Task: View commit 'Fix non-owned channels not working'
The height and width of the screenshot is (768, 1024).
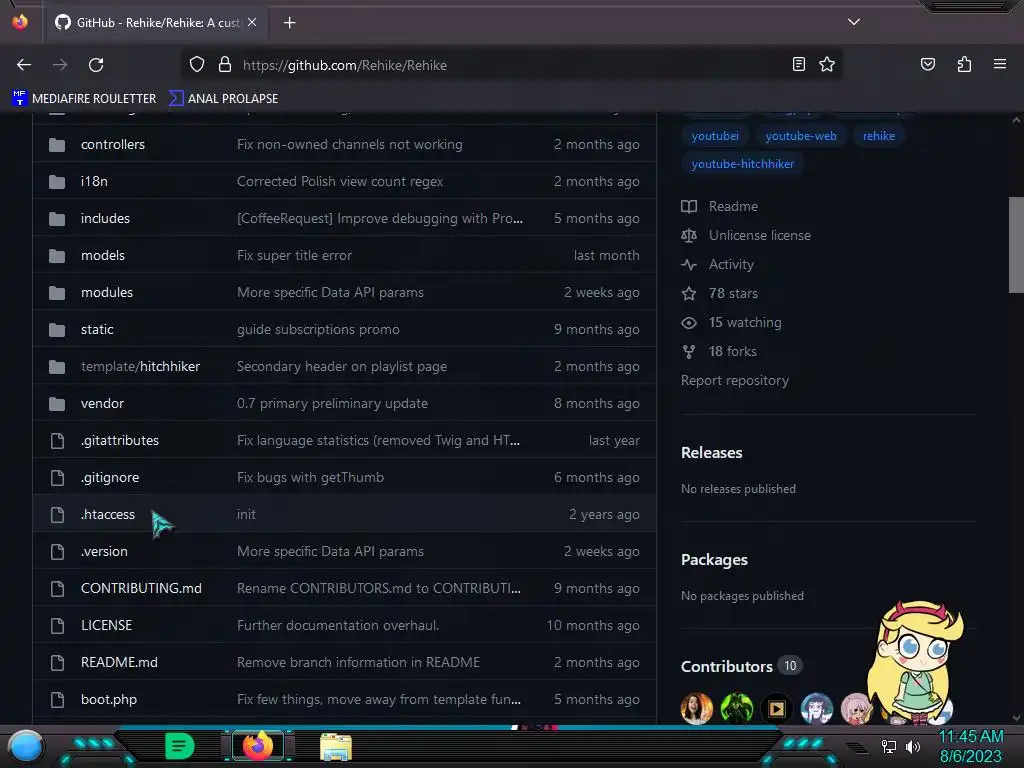Action: [x=349, y=144]
